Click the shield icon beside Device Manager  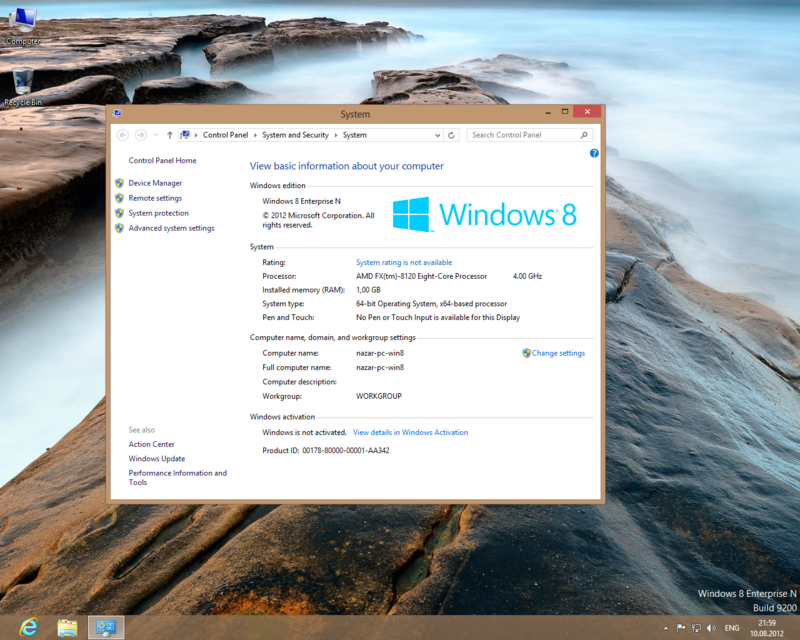119,183
